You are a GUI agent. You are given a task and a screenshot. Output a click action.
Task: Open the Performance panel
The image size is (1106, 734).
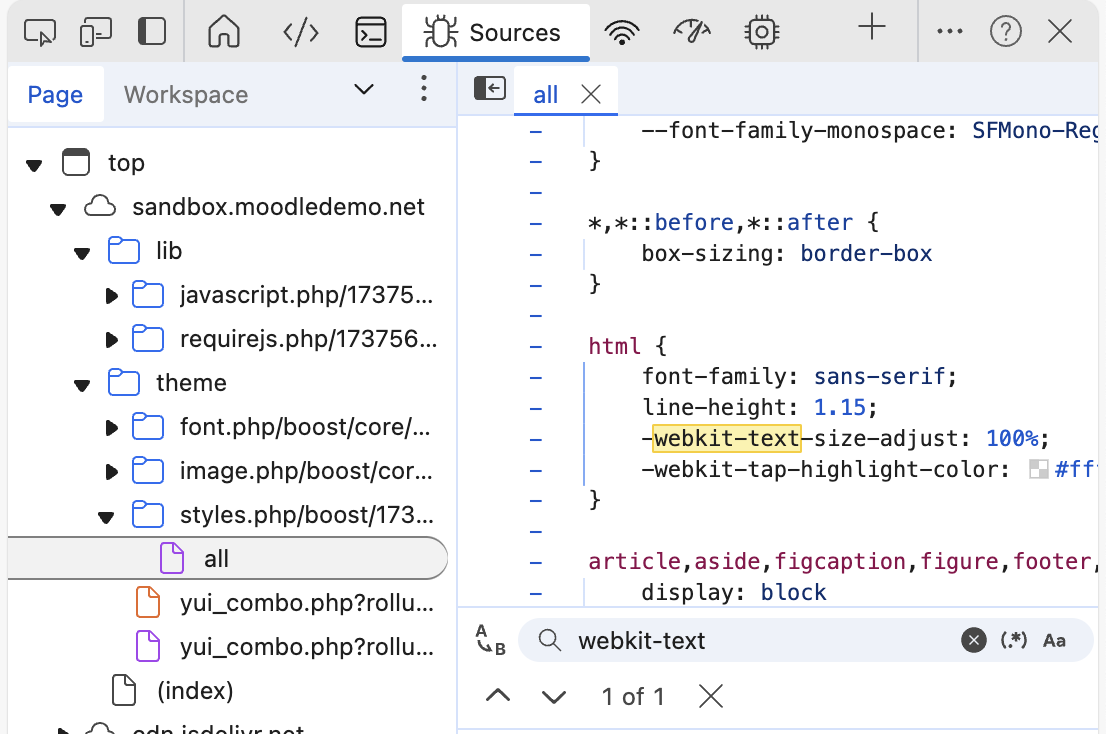pos(692,32)
